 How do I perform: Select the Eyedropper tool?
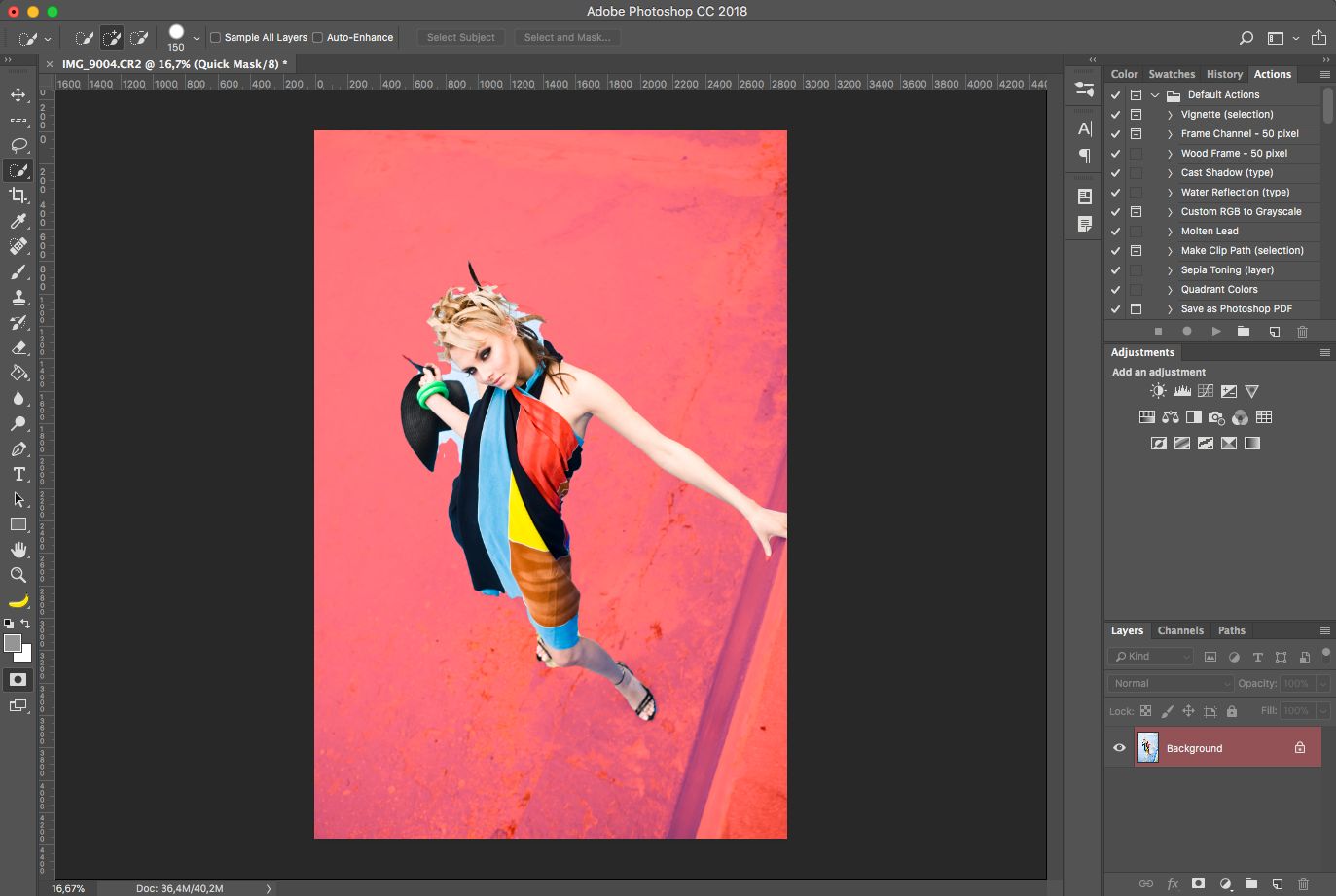pyautogui.click(x=18, y=221)
